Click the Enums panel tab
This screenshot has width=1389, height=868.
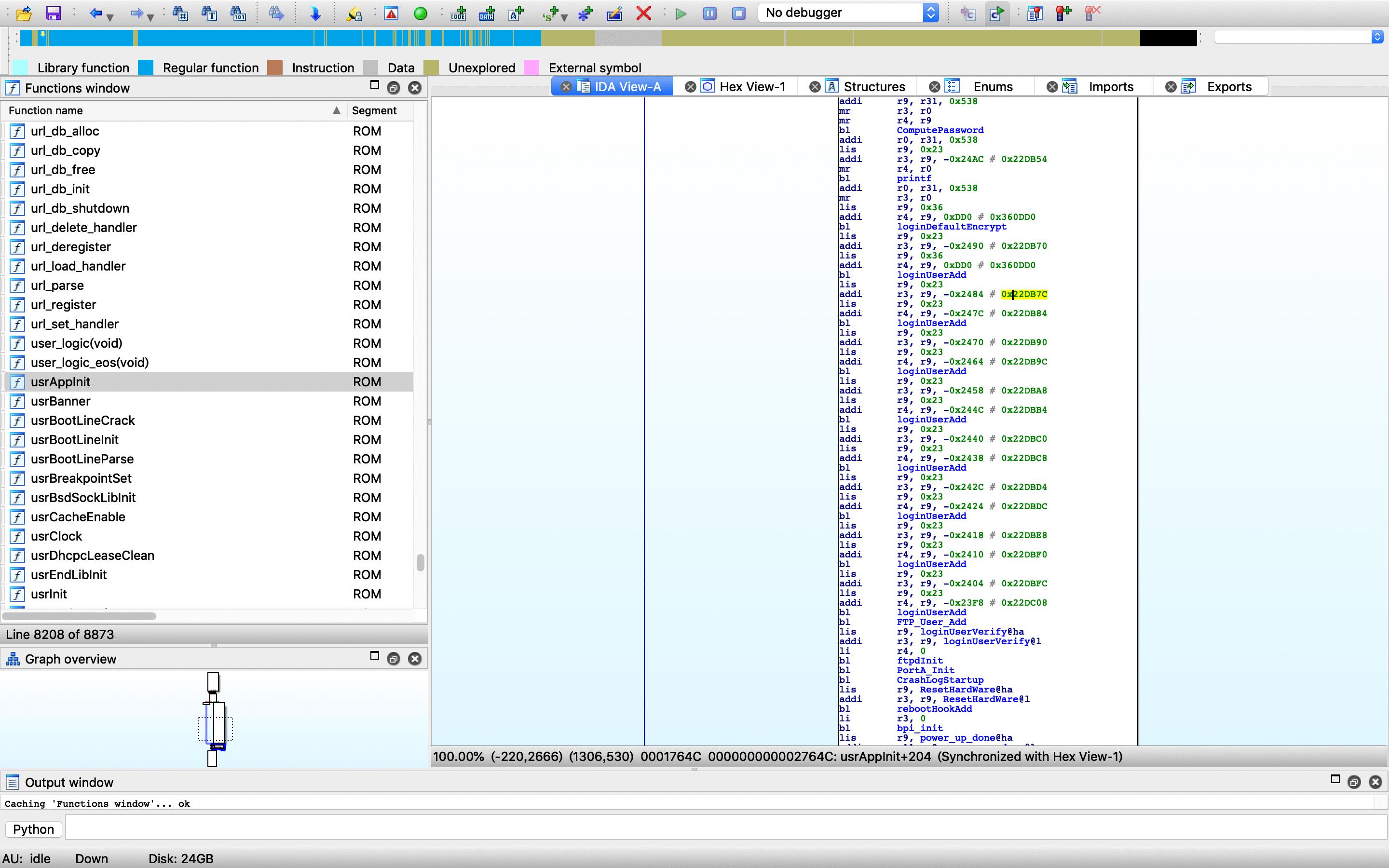992,86
